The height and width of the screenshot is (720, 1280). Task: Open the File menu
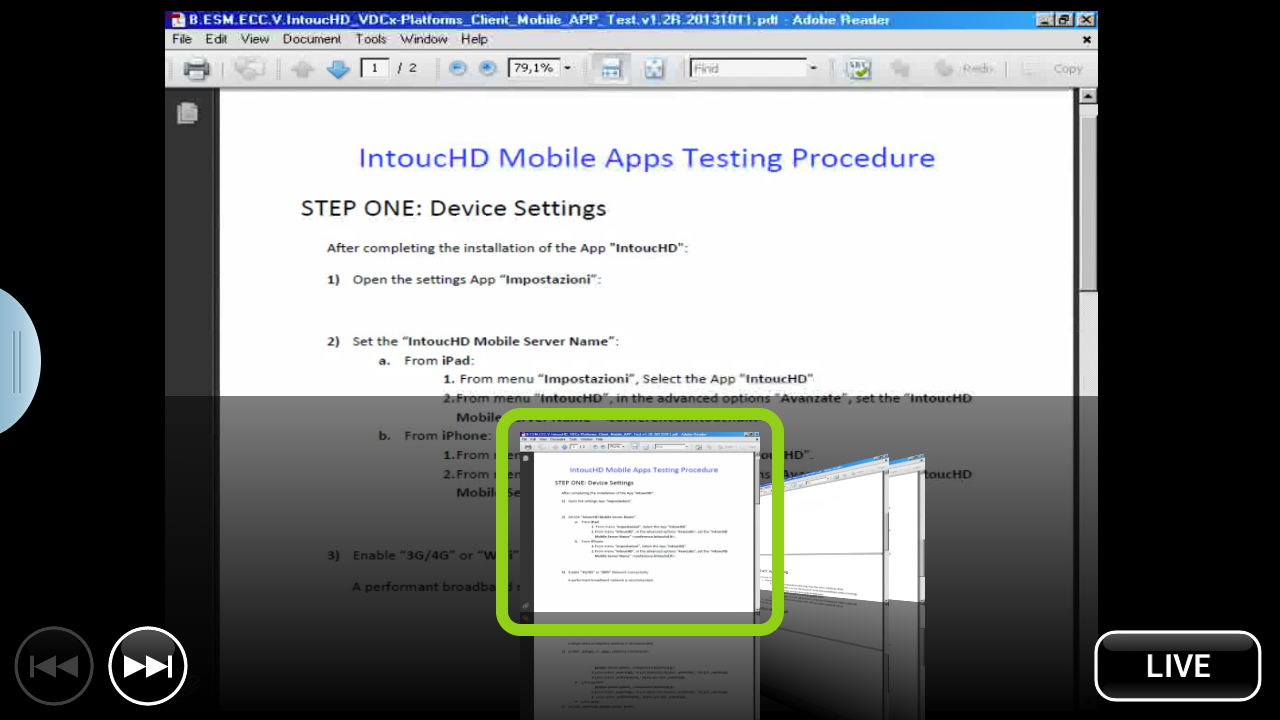click(182, 39)
